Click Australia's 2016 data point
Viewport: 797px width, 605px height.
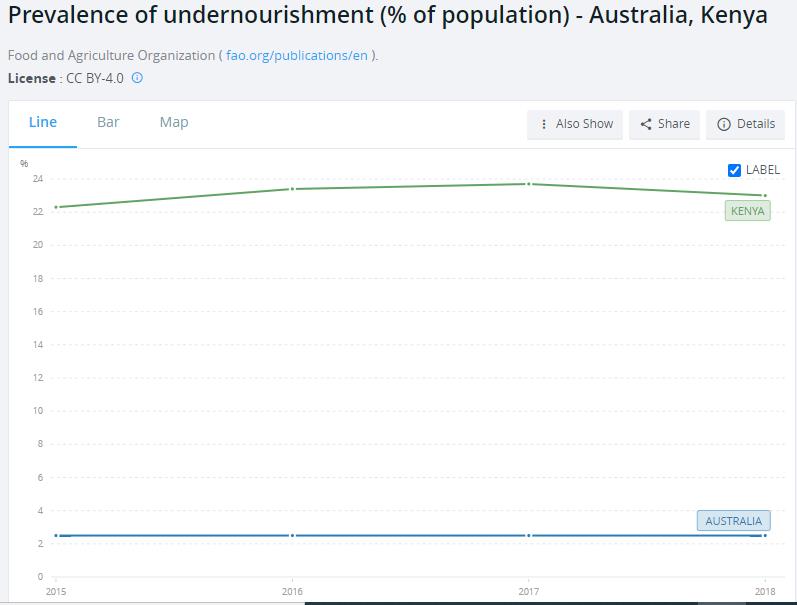pyautogui.click(x=292, y=535)
